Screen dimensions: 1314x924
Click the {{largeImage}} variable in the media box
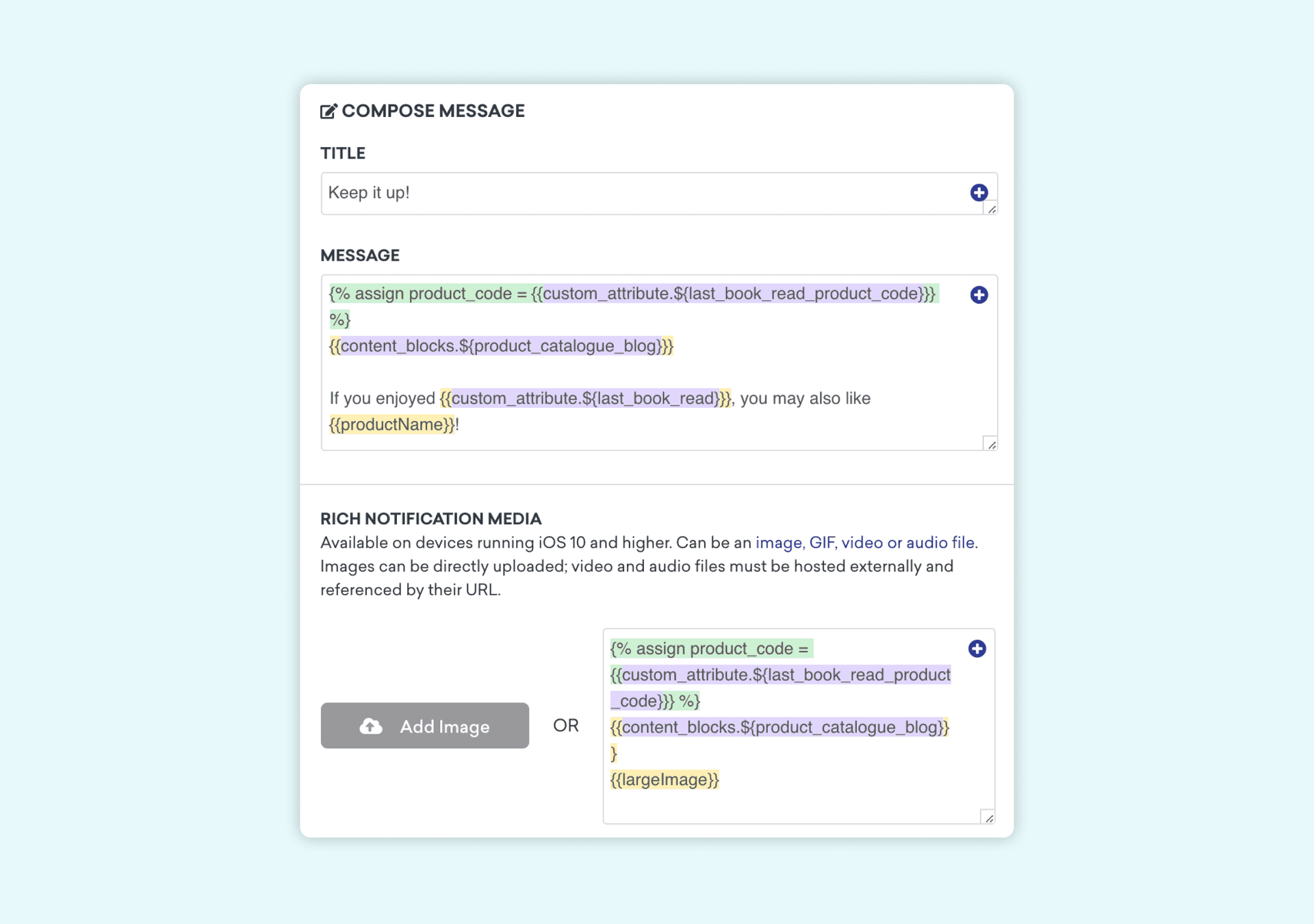click(665, 780)
